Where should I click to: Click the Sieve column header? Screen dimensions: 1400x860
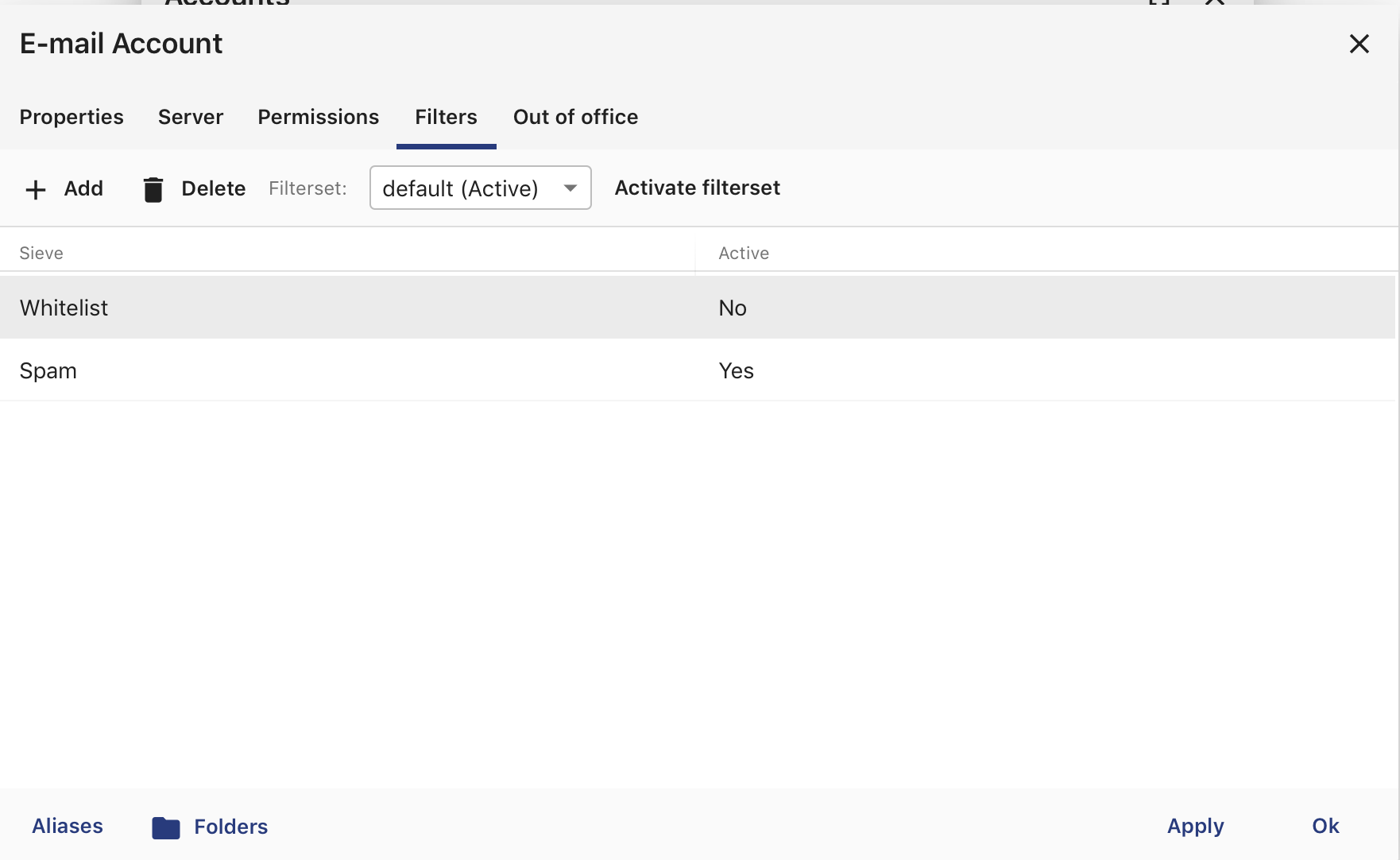click(x=41, y=253)
